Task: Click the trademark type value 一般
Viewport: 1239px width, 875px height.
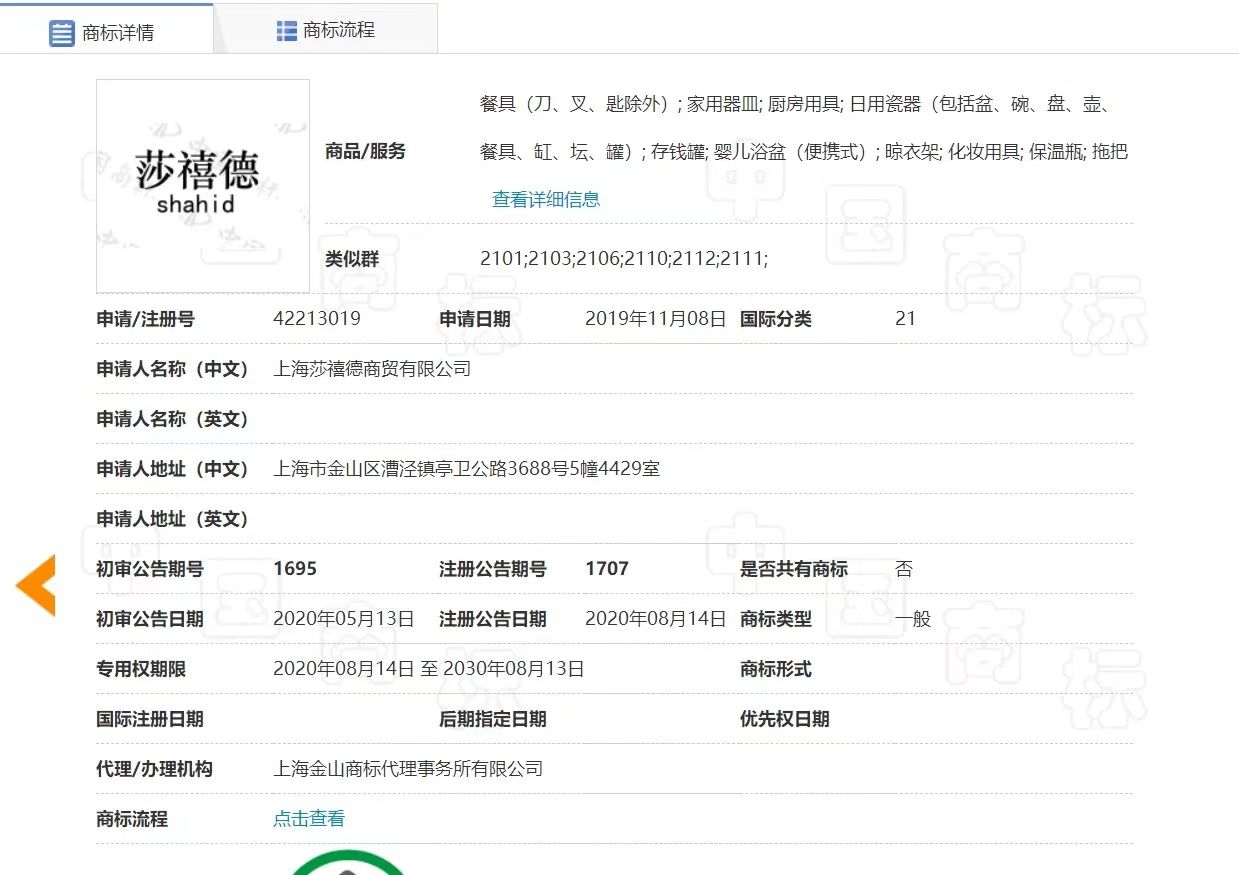Action: click(913, 619)
